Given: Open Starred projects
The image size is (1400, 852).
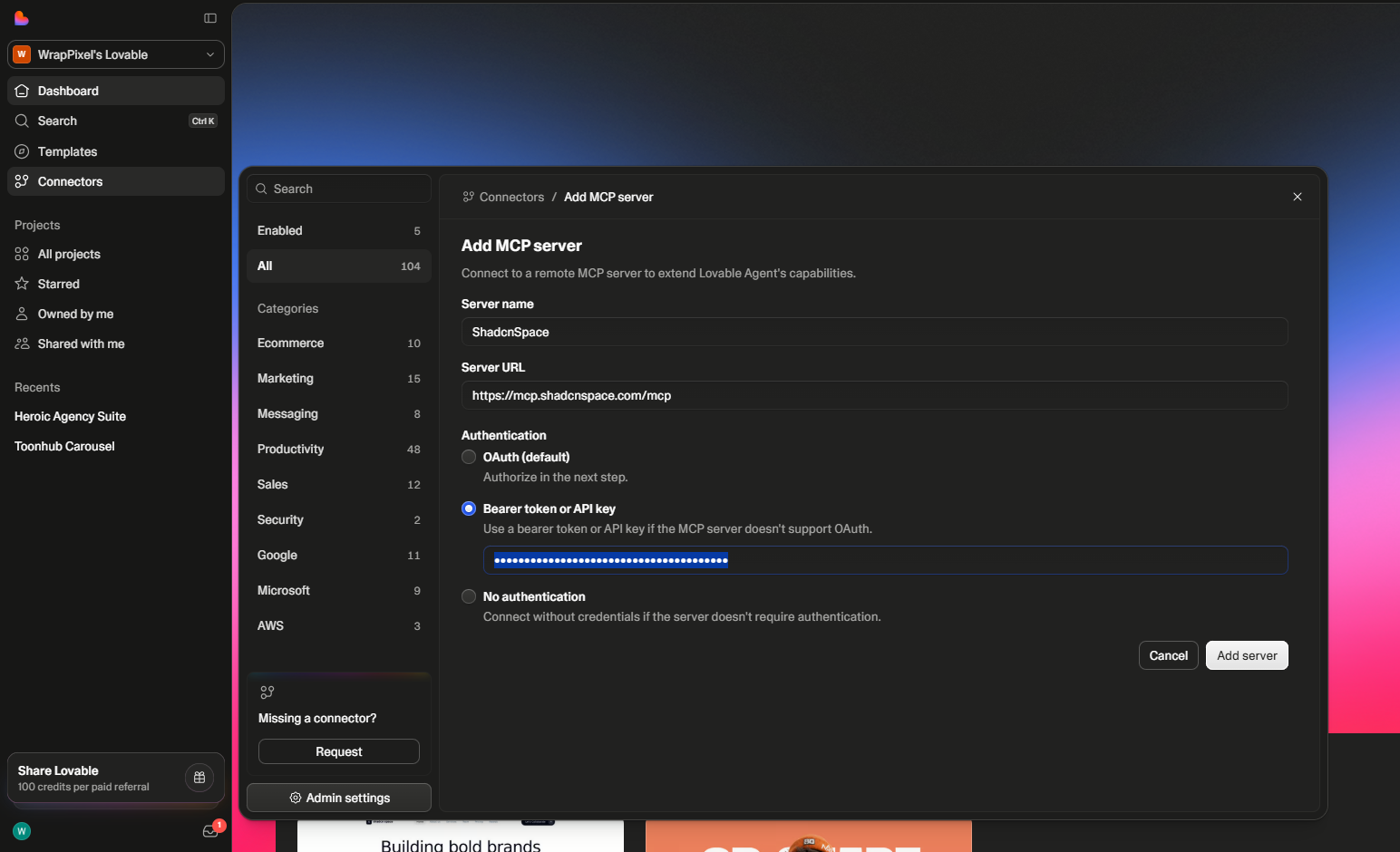Looking at the screenshot, I should pyautogui.click(x=116, y=284).
